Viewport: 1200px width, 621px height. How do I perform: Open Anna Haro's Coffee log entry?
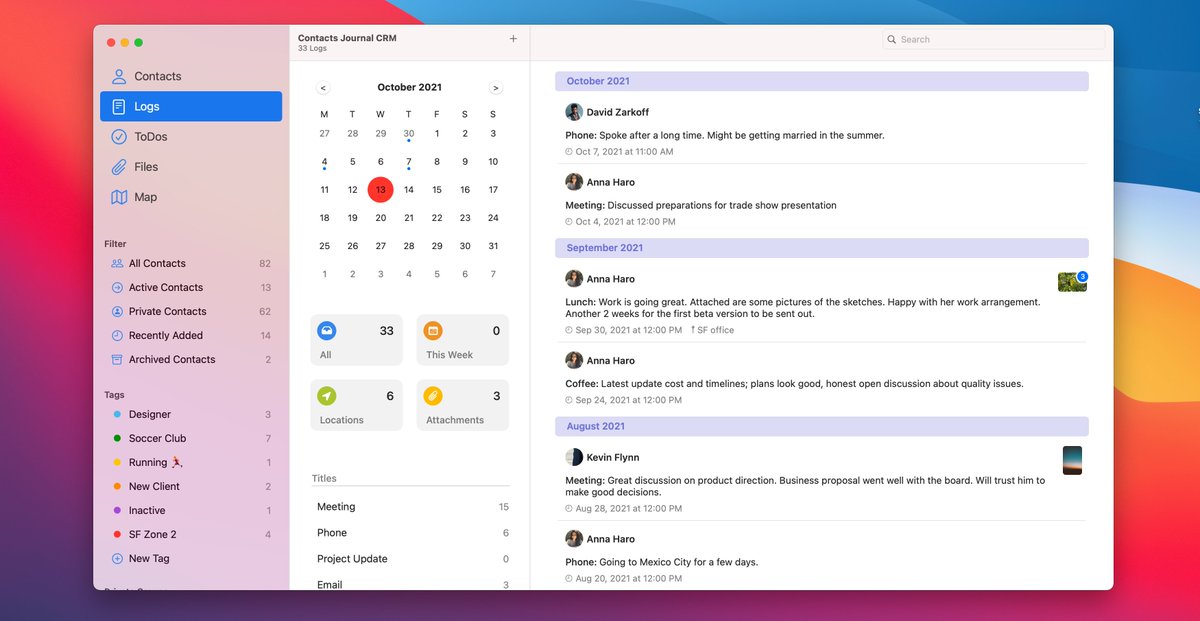point(821,378)
